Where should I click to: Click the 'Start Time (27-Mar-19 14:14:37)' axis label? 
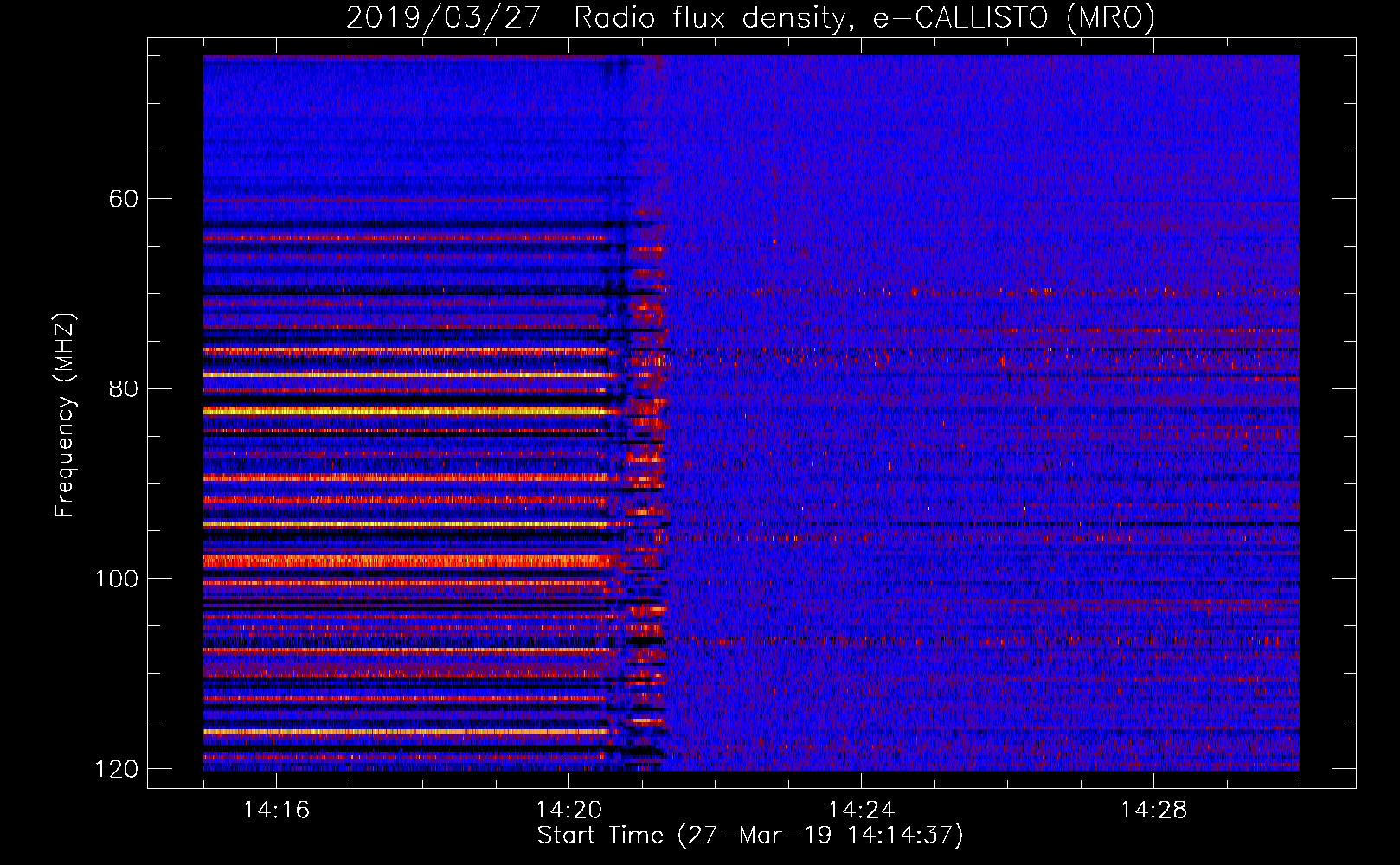(x=750, y=836)
